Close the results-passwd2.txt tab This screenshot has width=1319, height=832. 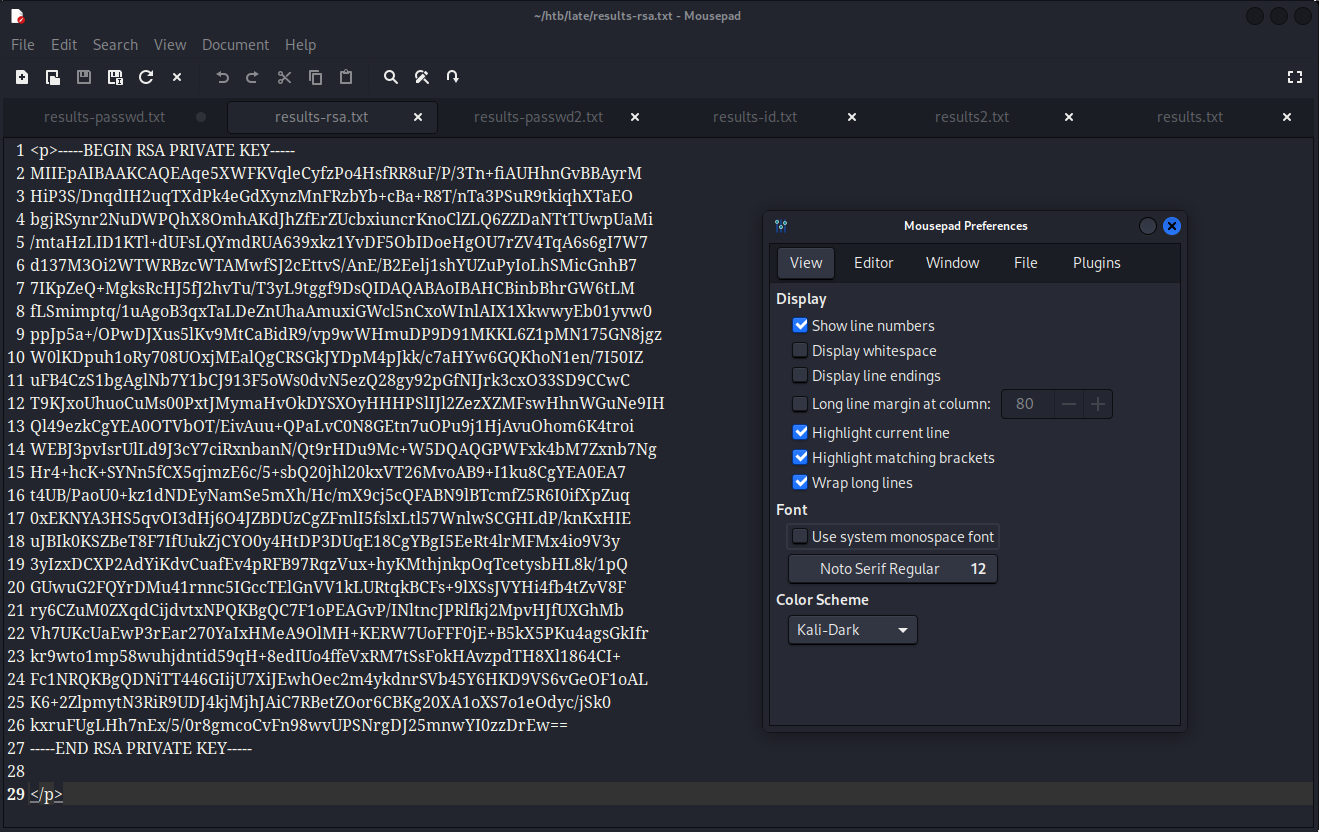635,117
